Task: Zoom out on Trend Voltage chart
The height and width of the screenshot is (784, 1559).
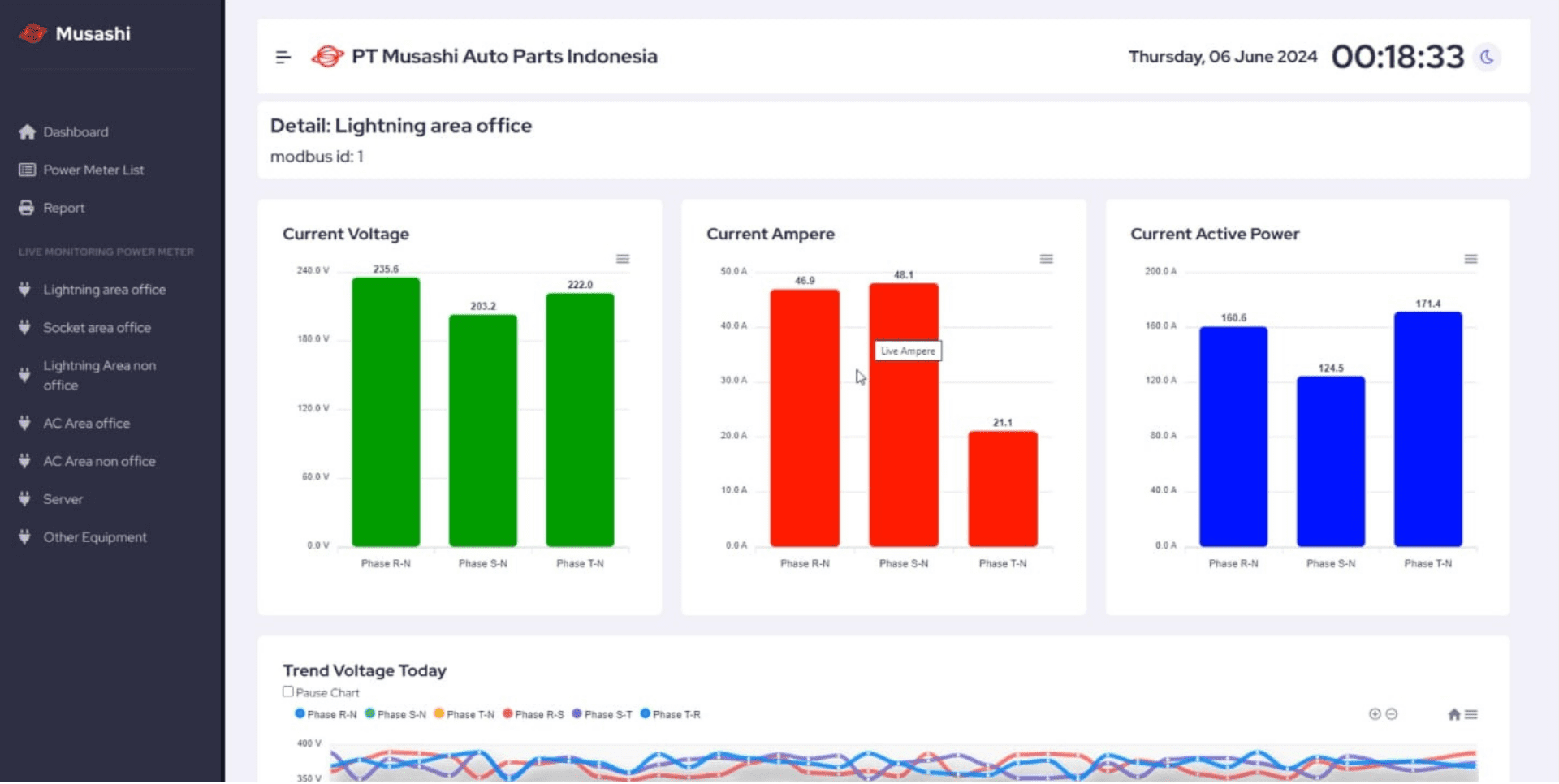Action: pos(1392,715)
